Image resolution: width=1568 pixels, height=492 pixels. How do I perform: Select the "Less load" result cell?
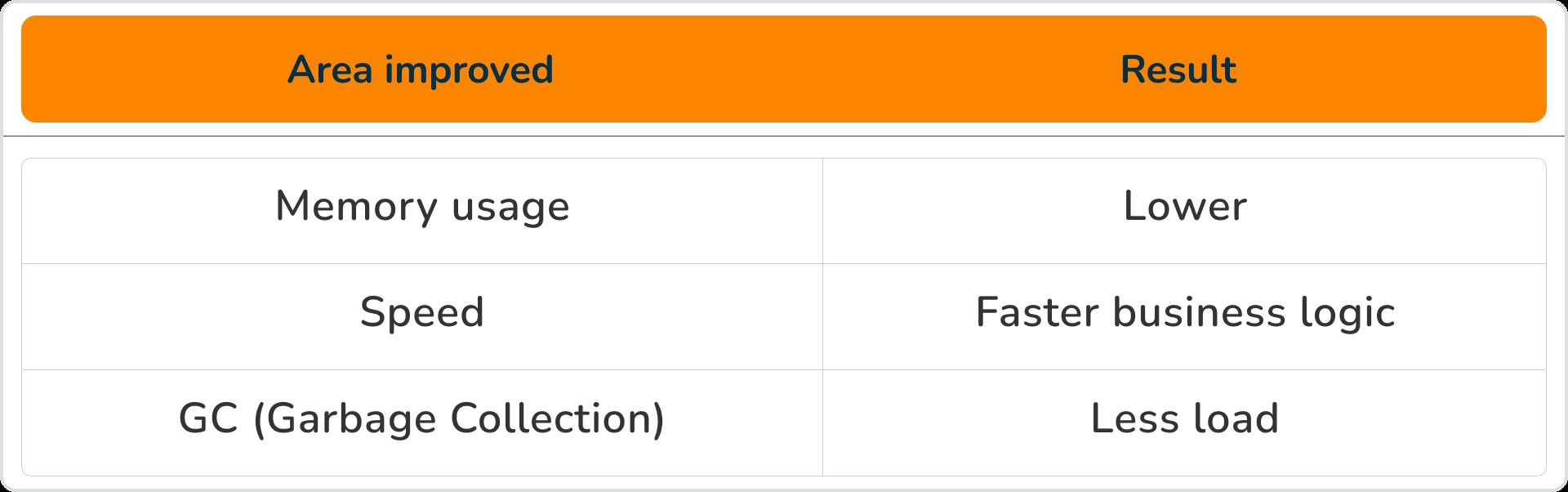[x=1184, y=418]
